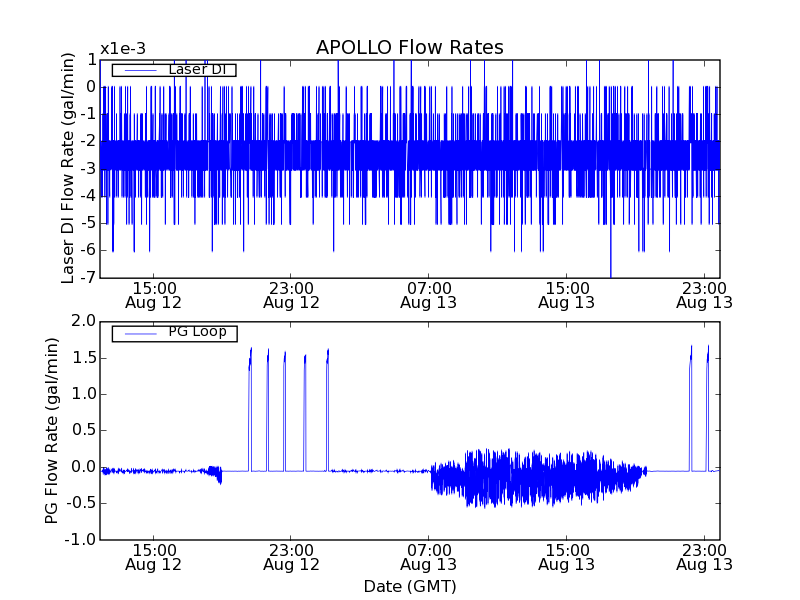The height and width of the screenshot is (600, 800).
Task: Select the PG Flow Rate y-axis label
Action: pos(52,430)
